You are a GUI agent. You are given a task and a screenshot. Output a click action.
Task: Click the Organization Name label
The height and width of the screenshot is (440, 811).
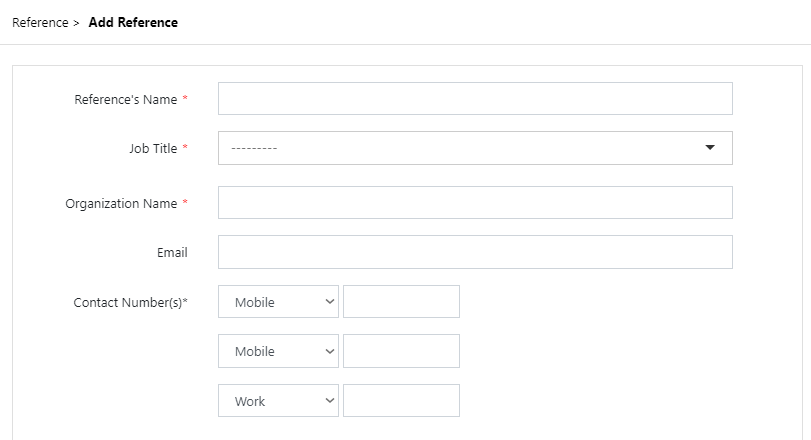(120, 204)
